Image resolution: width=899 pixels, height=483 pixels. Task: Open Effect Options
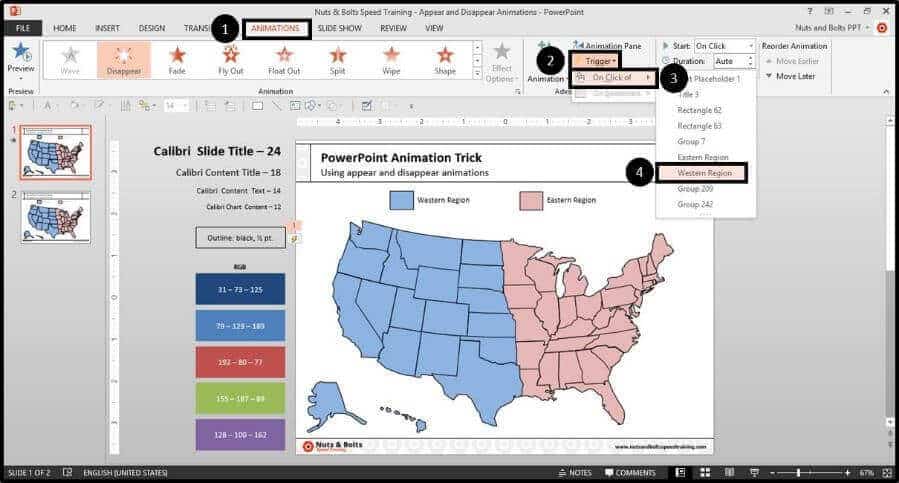point(501,62)
